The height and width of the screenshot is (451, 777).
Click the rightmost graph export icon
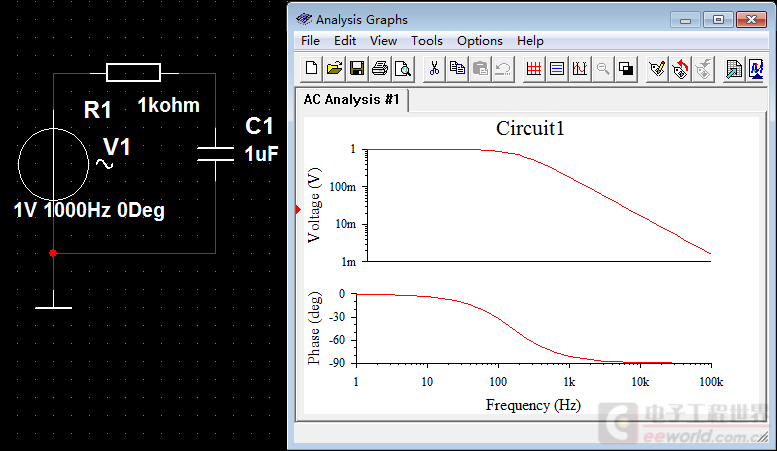point(756,68)
